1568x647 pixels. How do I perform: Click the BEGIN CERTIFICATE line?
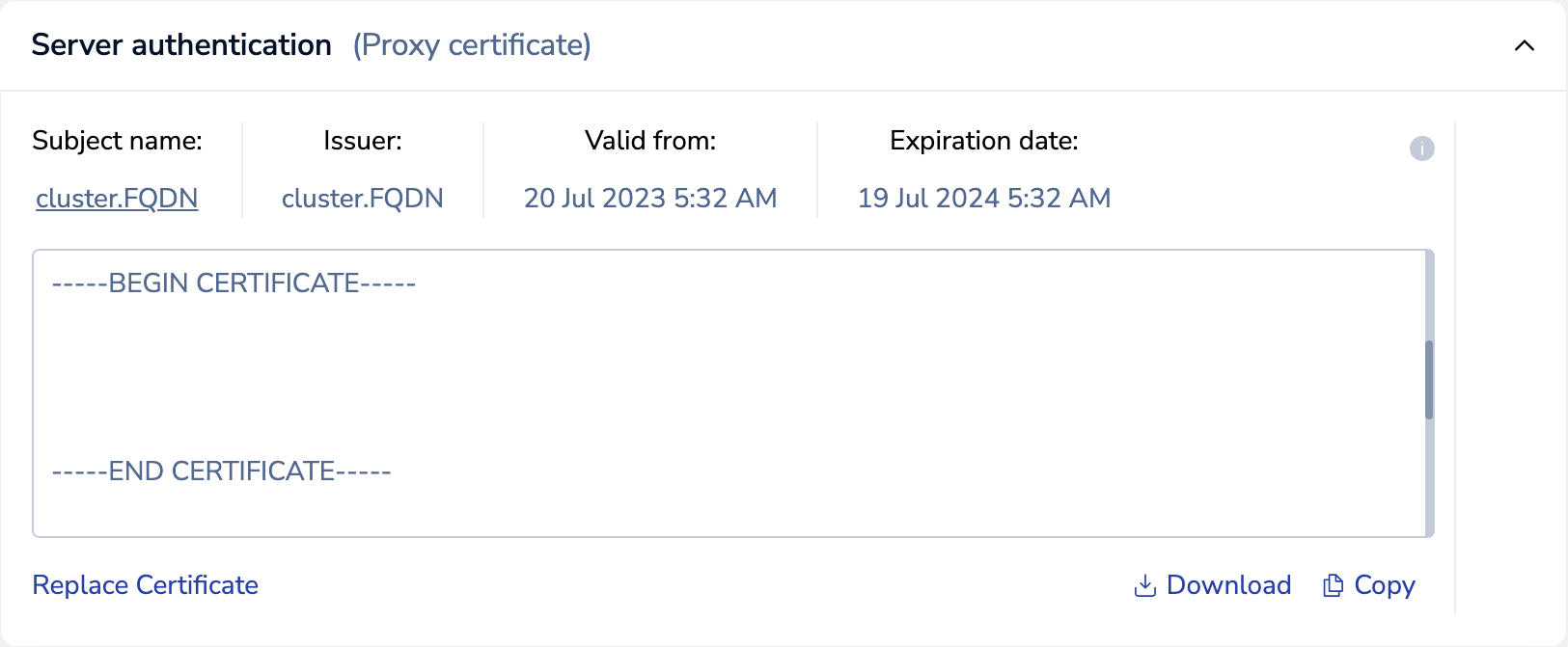pyautogui.click(x=234, y=283)
